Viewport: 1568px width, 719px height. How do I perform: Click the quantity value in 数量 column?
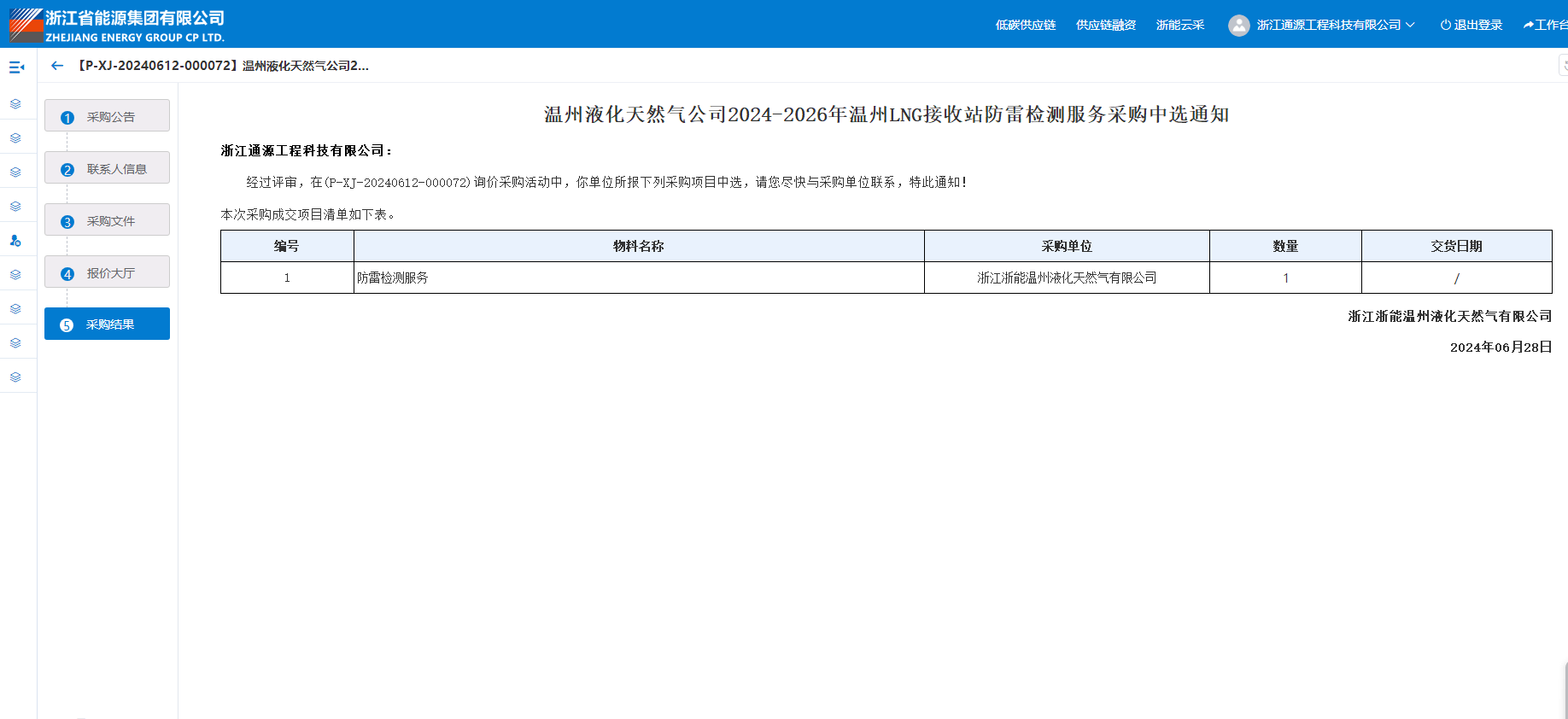click(1285, 278)
